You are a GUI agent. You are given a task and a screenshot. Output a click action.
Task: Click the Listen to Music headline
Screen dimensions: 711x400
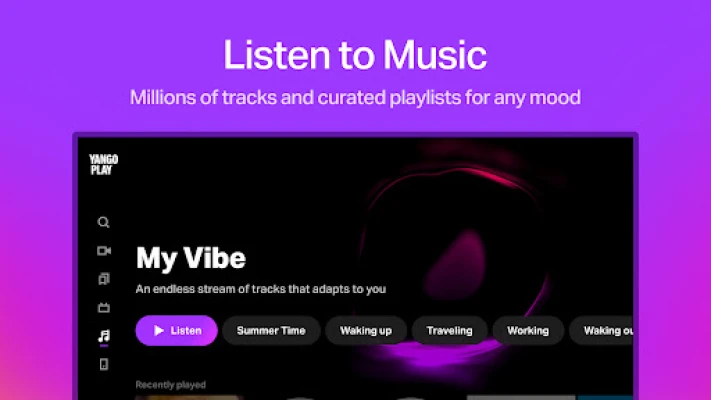[x=355, y=55]
